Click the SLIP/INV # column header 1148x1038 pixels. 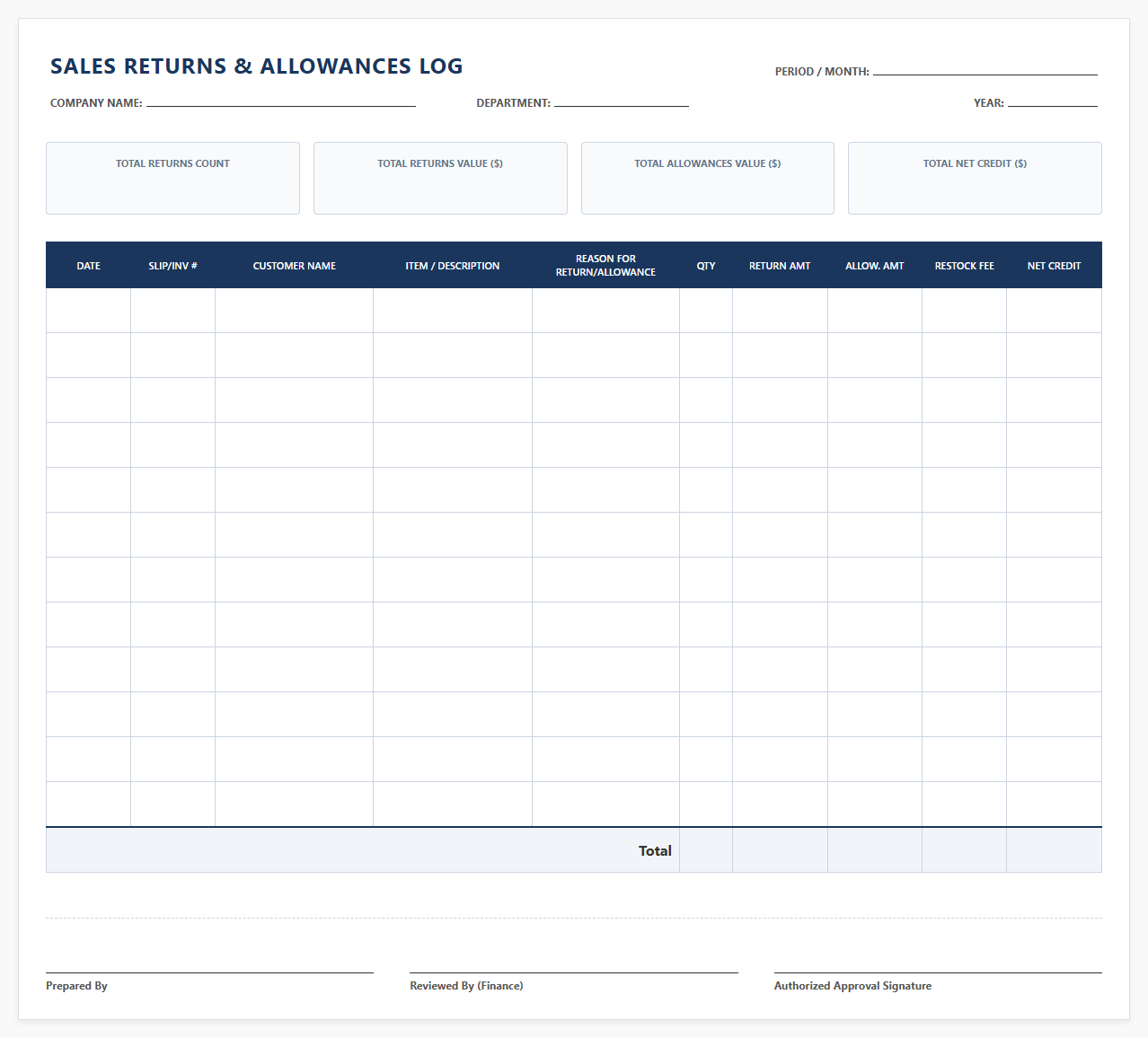point(172,266)
